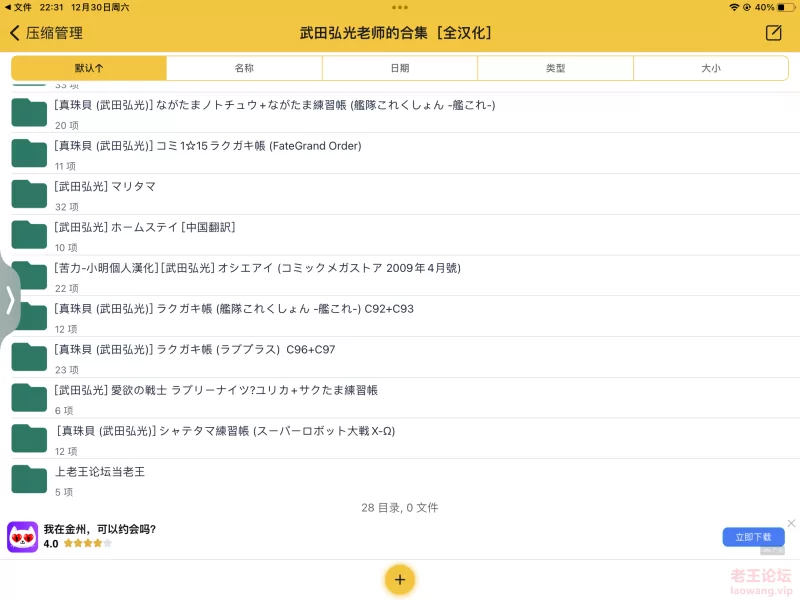Close the ad banner with the X
This screenshot has width=800, height=600.
[791, 523]
